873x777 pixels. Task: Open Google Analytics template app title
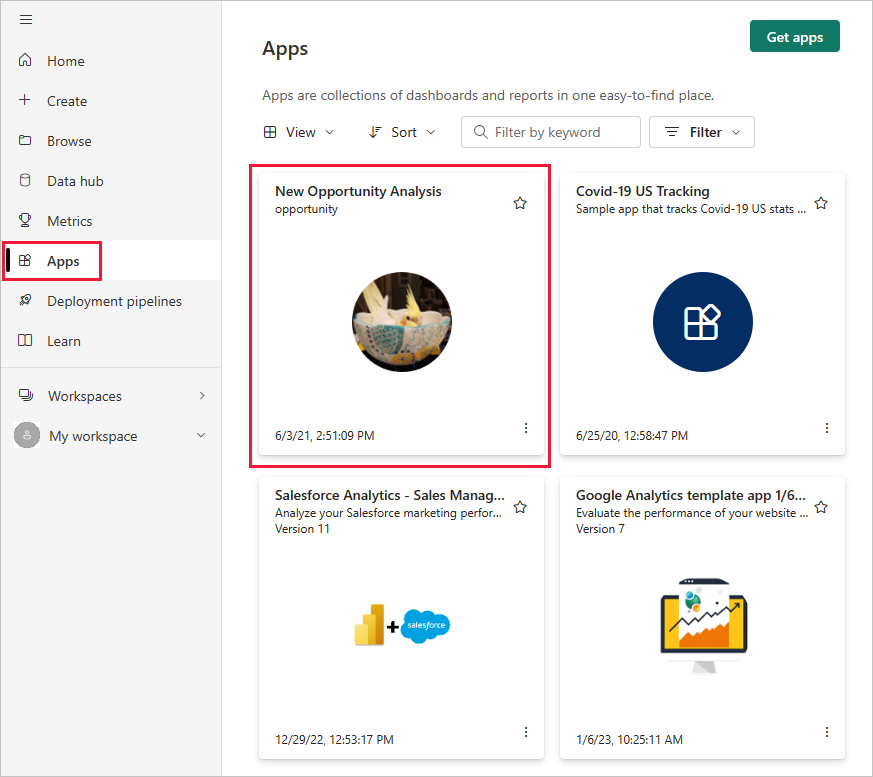click(x=690, y=495)
